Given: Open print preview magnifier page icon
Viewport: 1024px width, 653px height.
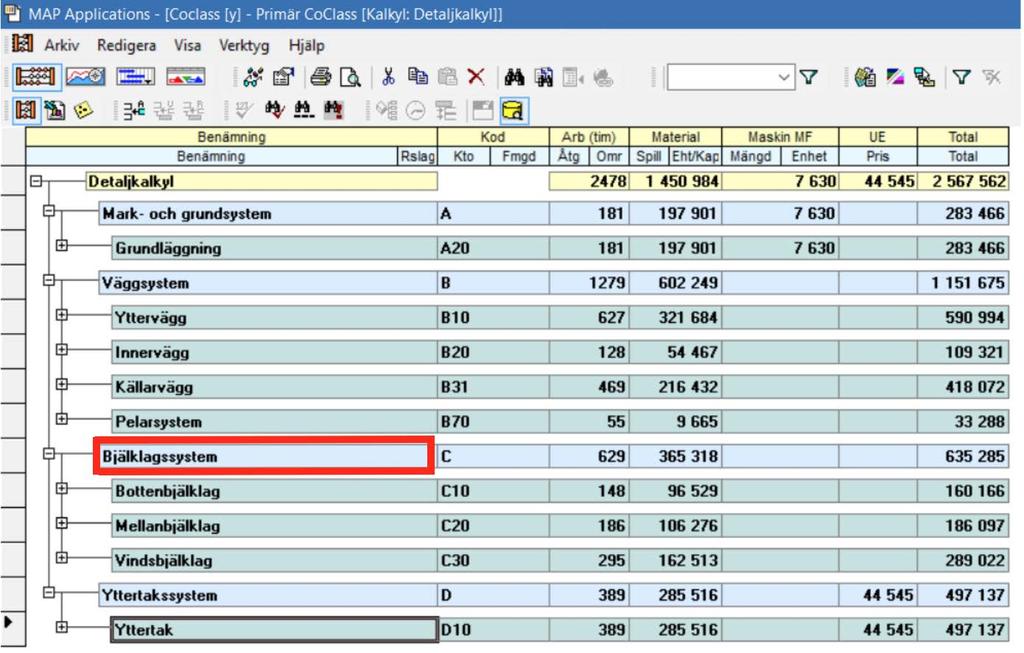Looking at the screenshot, I should click(351, 77).
